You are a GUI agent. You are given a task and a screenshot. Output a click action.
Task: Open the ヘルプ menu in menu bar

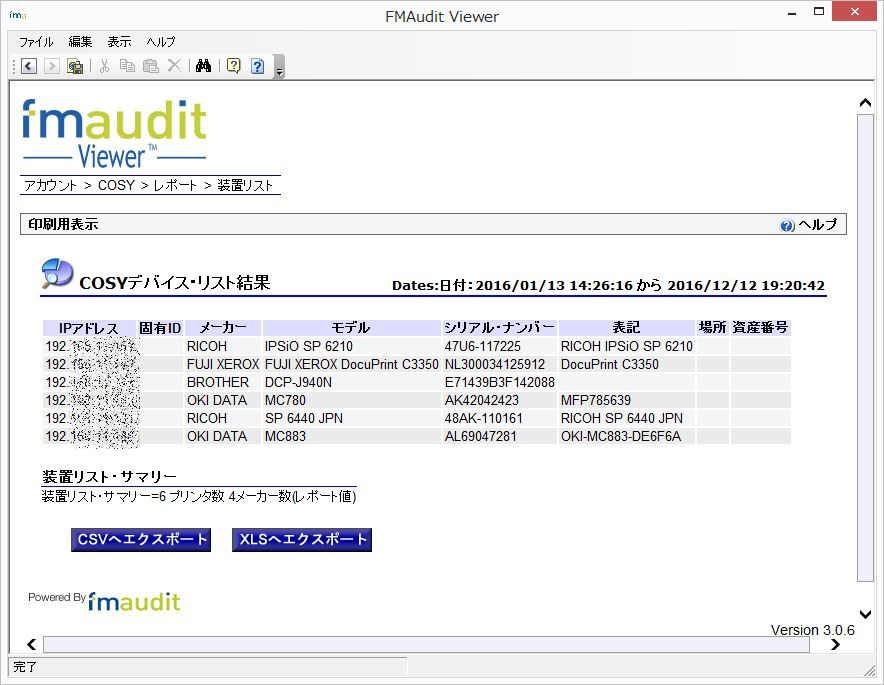point(161,42)
